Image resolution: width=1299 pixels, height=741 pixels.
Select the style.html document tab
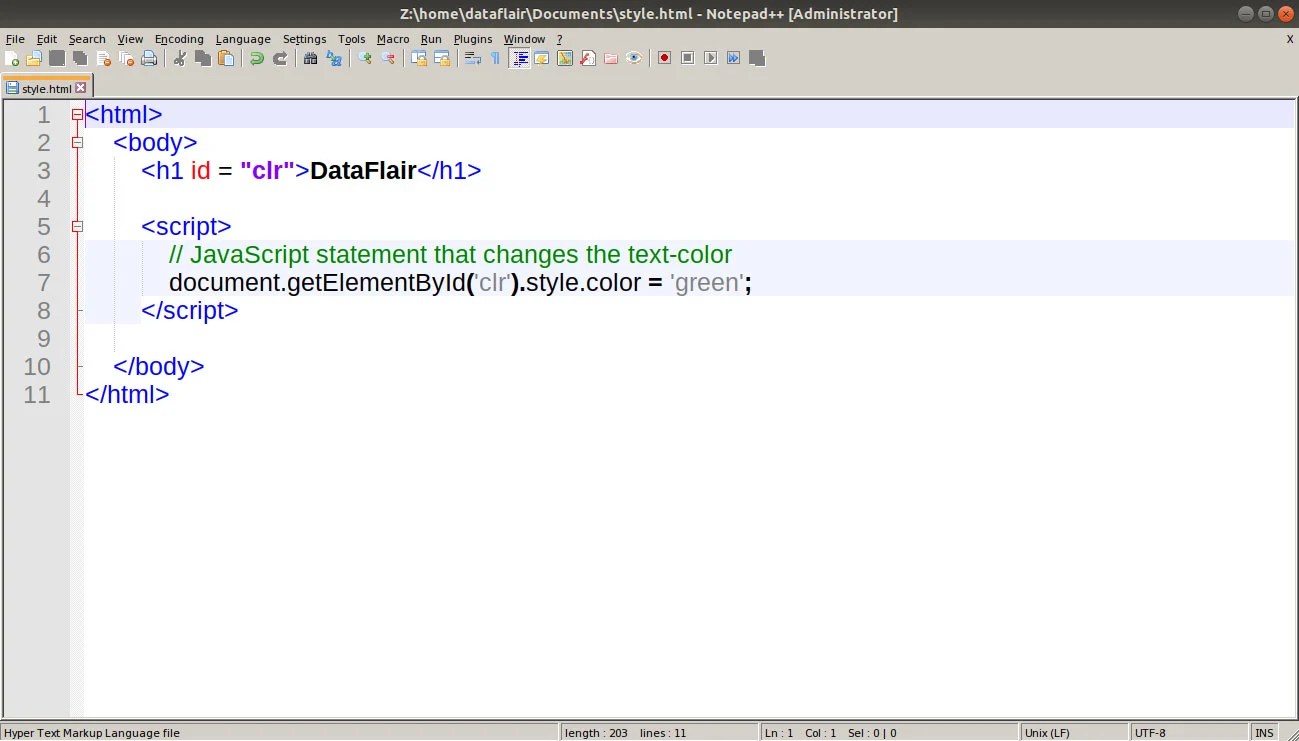click(x=47, y=88)
